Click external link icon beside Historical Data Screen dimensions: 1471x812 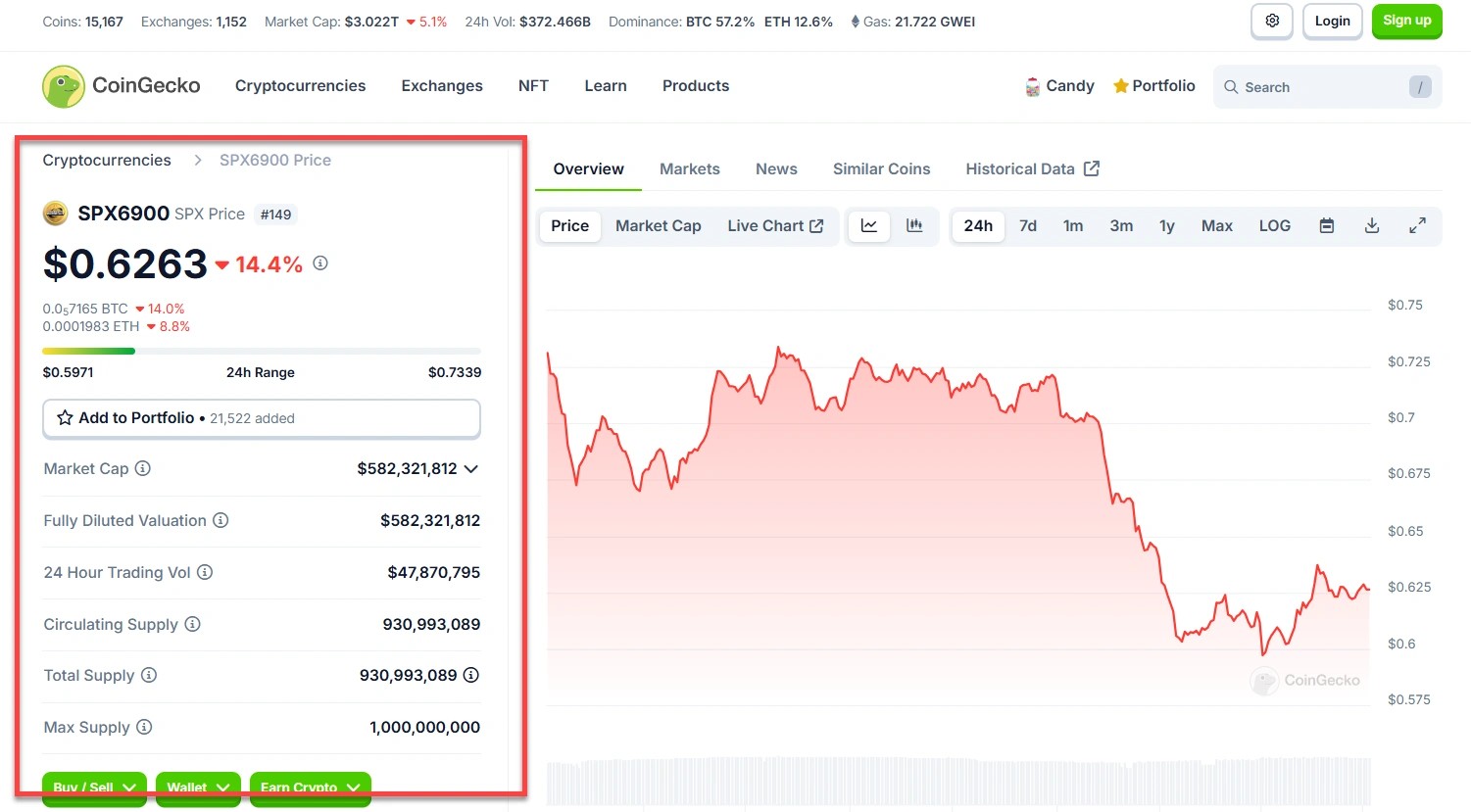[x=1092, y=168]
